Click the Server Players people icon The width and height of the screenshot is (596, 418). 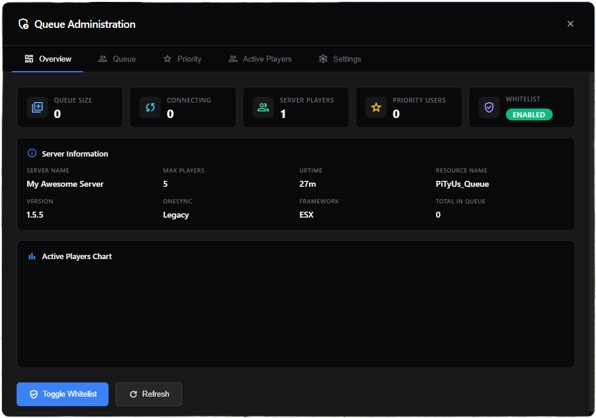(263, 108)
